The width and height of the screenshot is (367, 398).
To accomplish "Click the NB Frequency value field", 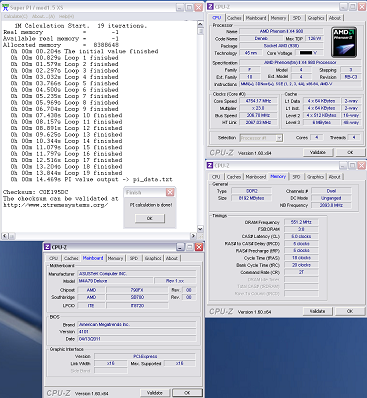I will coord(331,205).
